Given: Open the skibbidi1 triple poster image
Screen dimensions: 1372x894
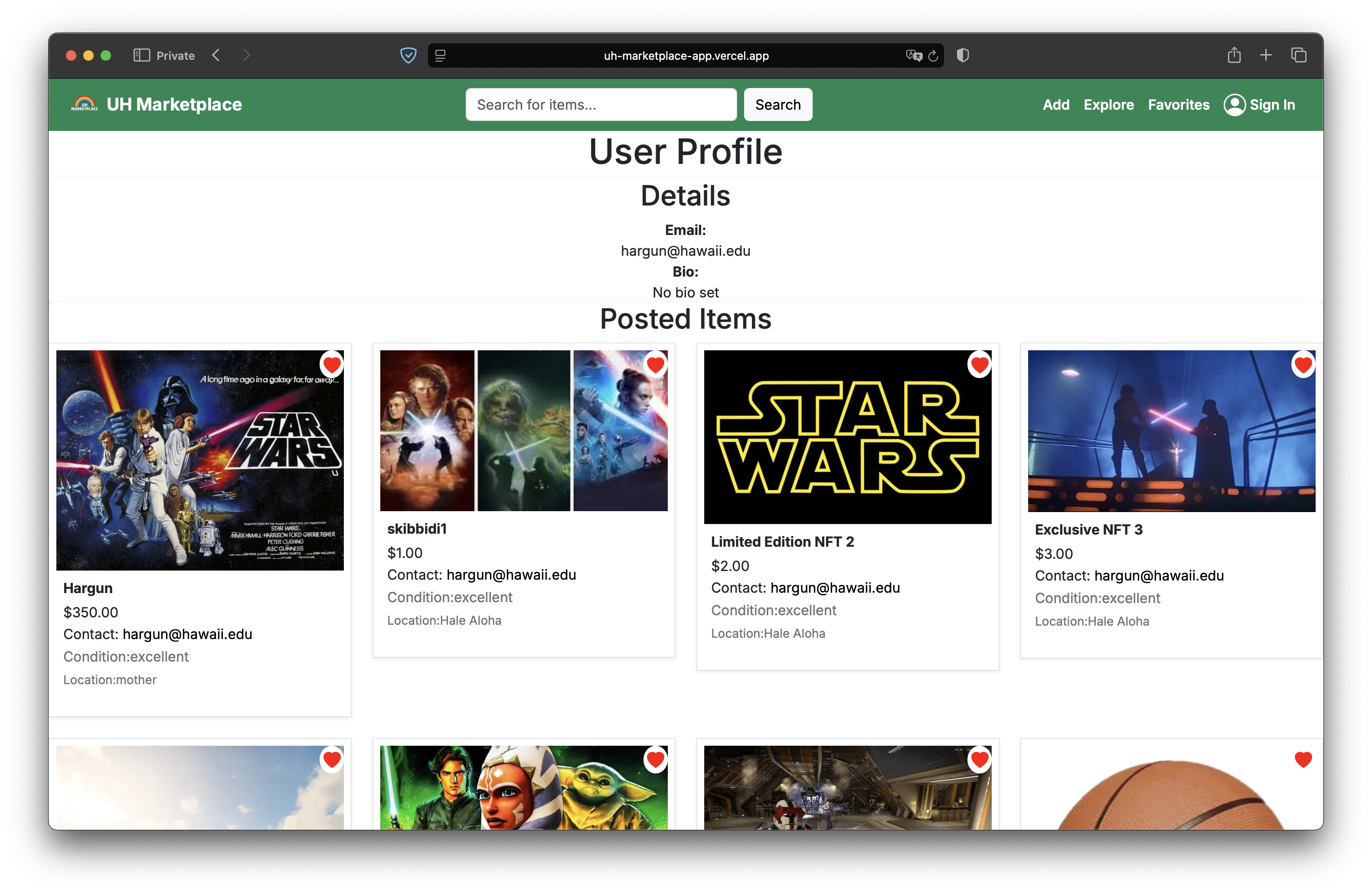Looking at the screenshot, I should [523, 431].
